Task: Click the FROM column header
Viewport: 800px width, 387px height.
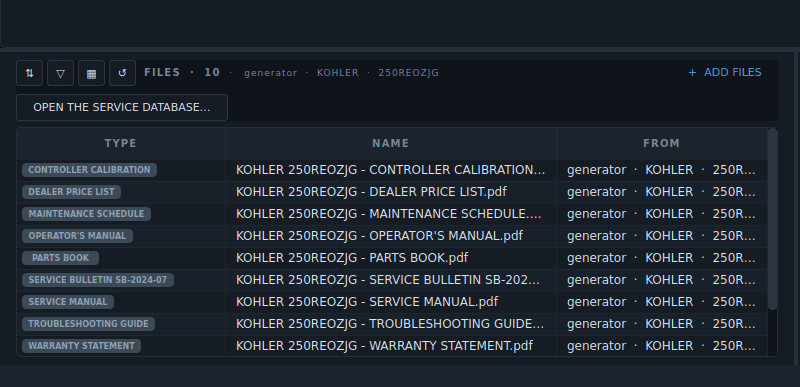Action: click(661, 143)
